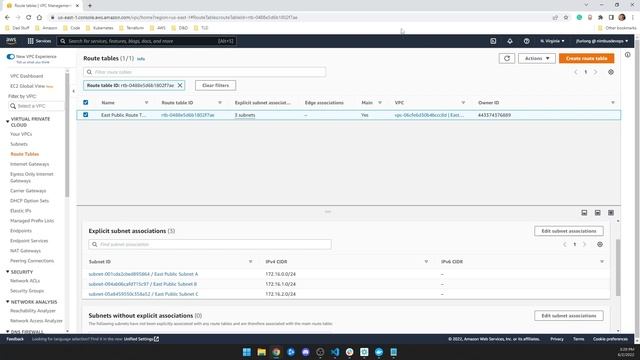Collapse the left navigation sidebar

coord(73,91)
